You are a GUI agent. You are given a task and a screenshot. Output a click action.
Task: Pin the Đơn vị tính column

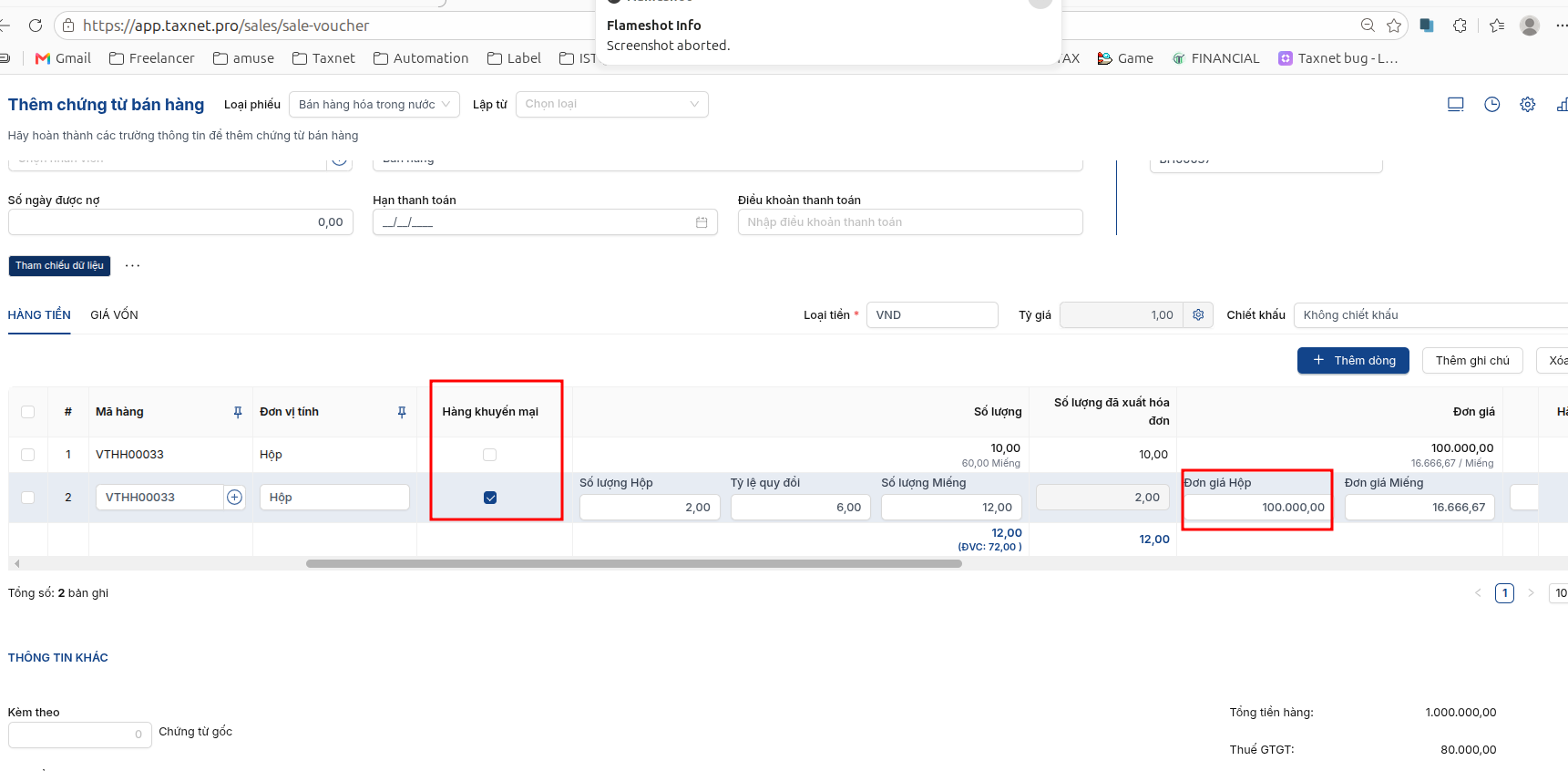(402, 412)
